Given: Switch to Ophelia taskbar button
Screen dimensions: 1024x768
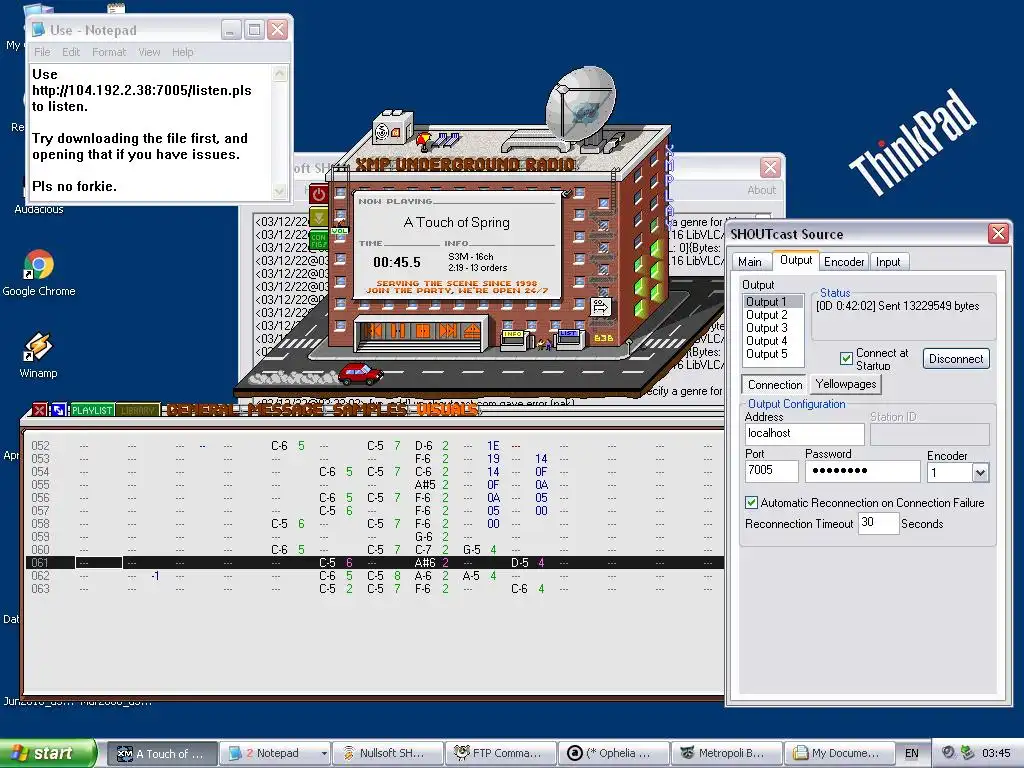Looking at the screenshot, I should (614, 754).
